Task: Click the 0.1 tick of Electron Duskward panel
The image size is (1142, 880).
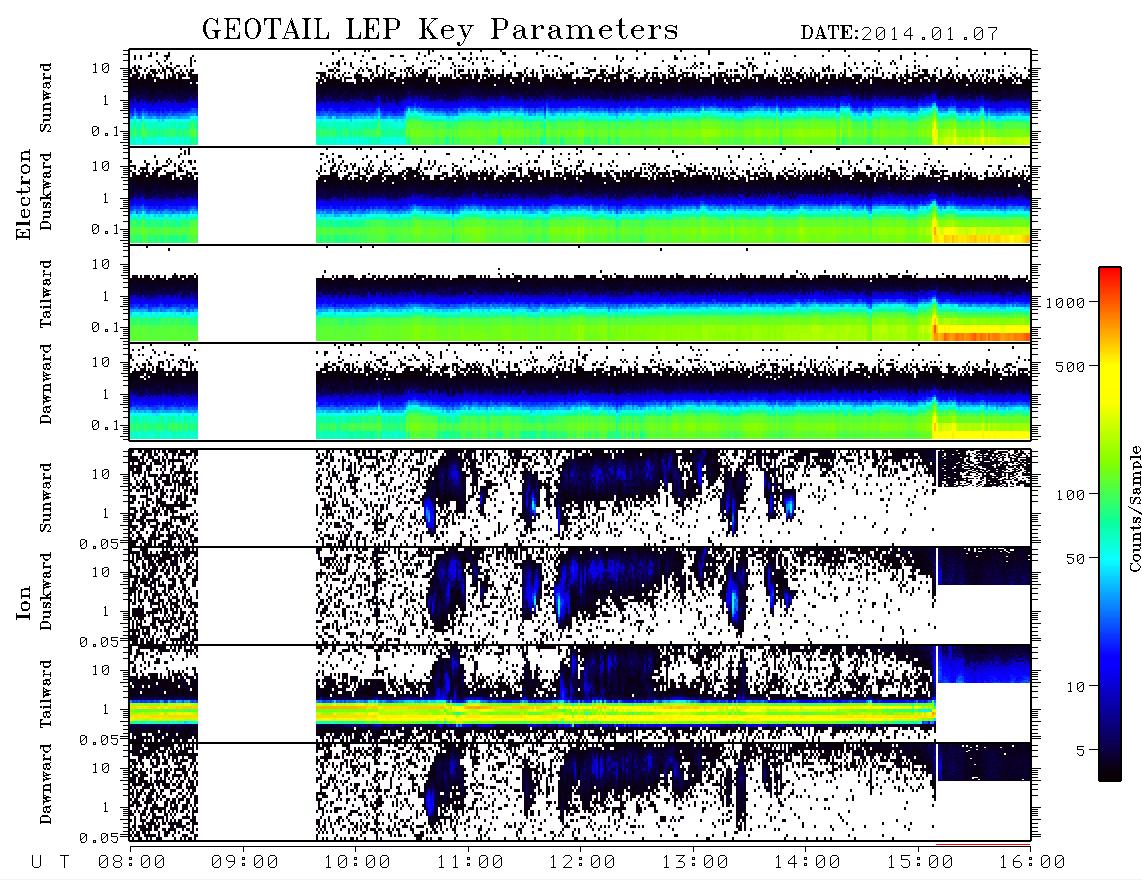Action: [105, 229]
